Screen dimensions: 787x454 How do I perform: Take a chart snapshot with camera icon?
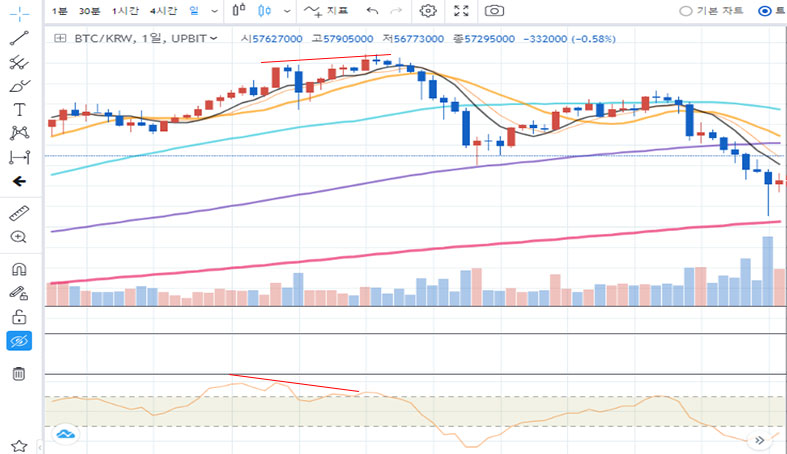pyautogui.click(x=494, y=11)
